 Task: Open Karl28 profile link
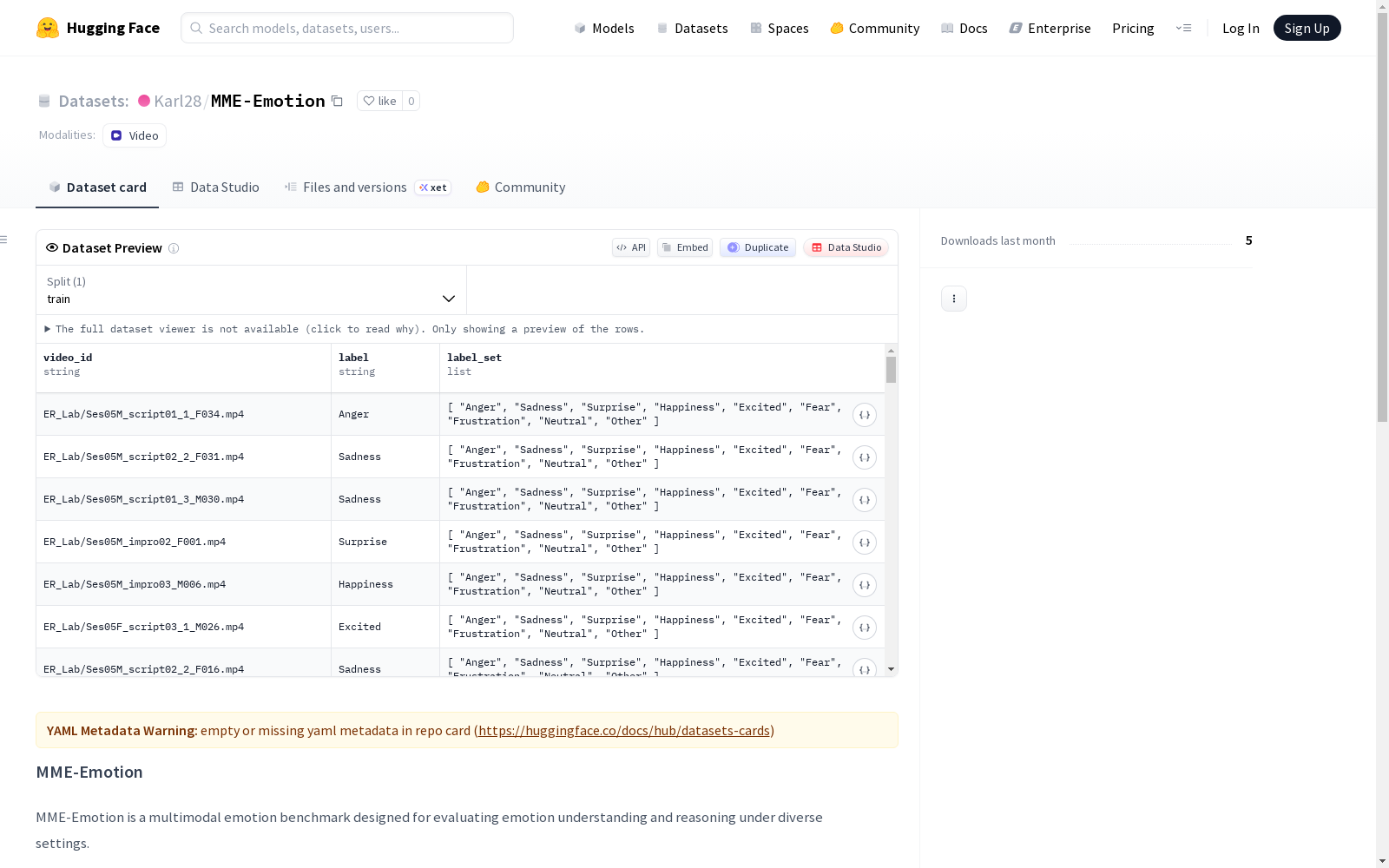[x=177, y=101]
